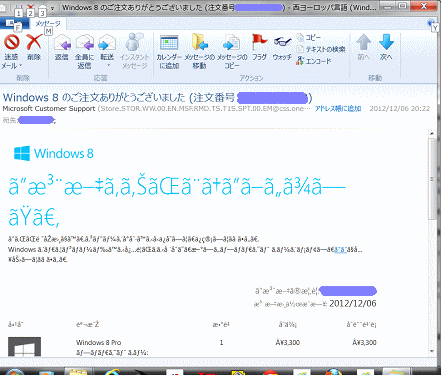The width and height of the screenshot is (441, 376).
Task: Add to calendar with カレンダーに追加 icon
Action: 169,43
